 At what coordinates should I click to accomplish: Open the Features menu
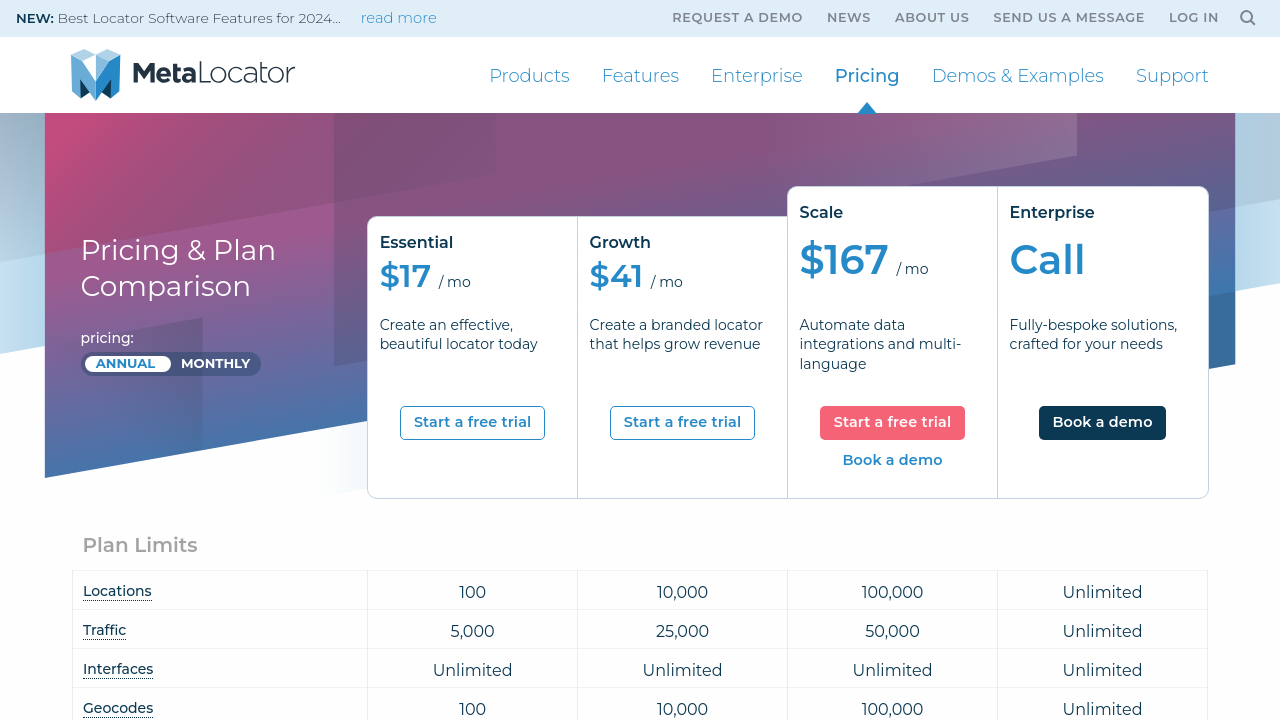640,76
